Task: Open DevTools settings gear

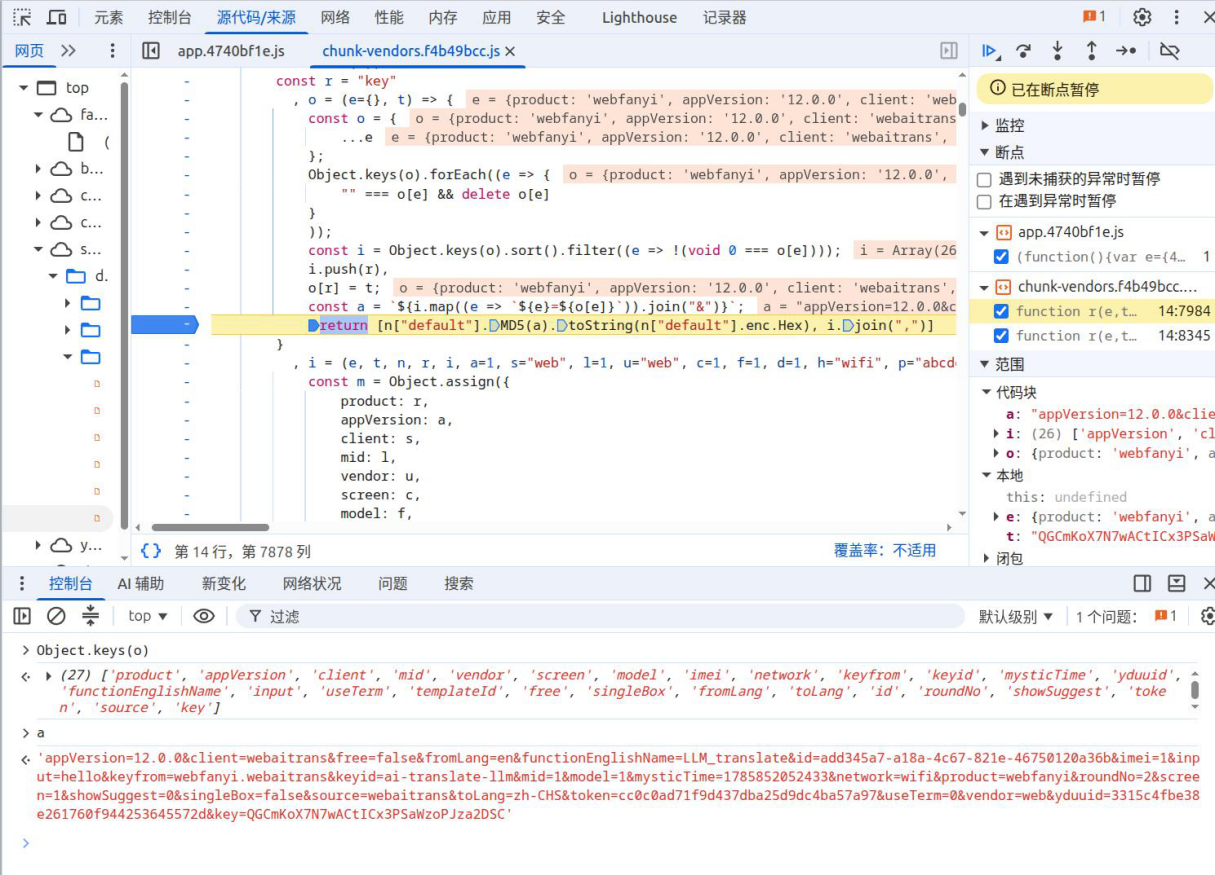Action: (1142, 17)
